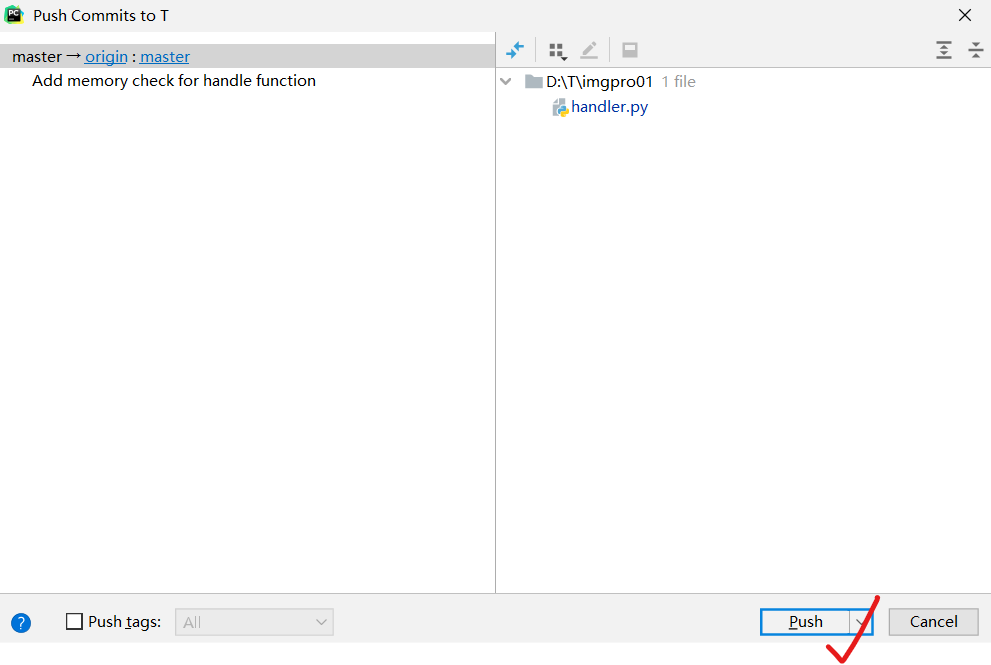Click the Show Diff arrows icon
The height and width of the screenshot is (665, 991).
pyautogui.click(x=515, y=50)
